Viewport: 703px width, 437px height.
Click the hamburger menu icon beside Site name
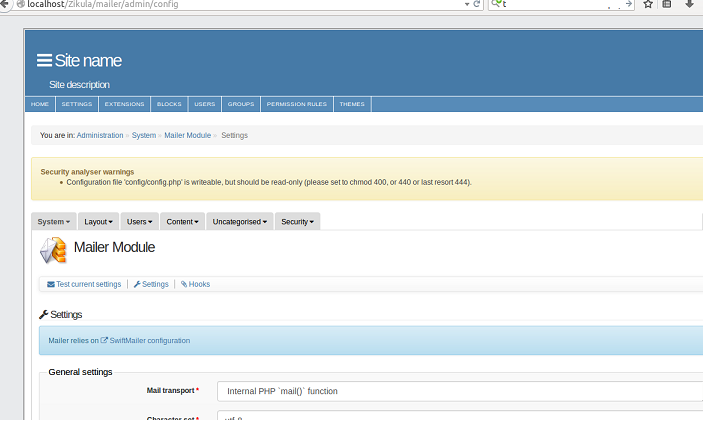click(x=44, y=60)
